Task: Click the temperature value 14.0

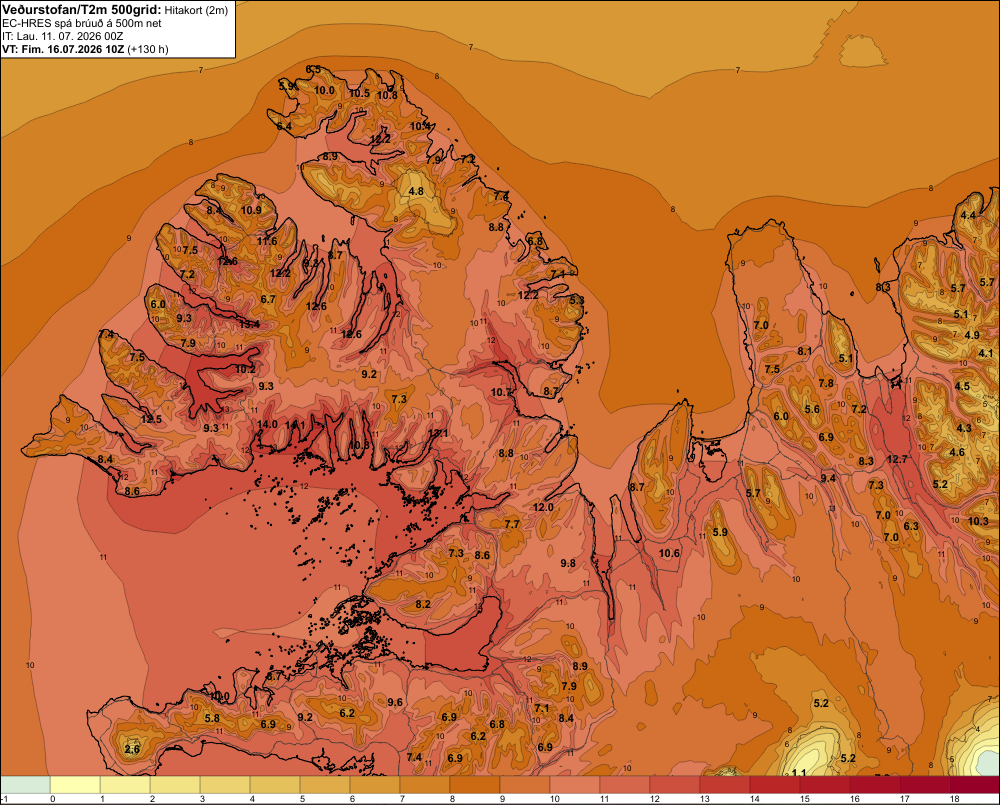Action: (267, 424)
